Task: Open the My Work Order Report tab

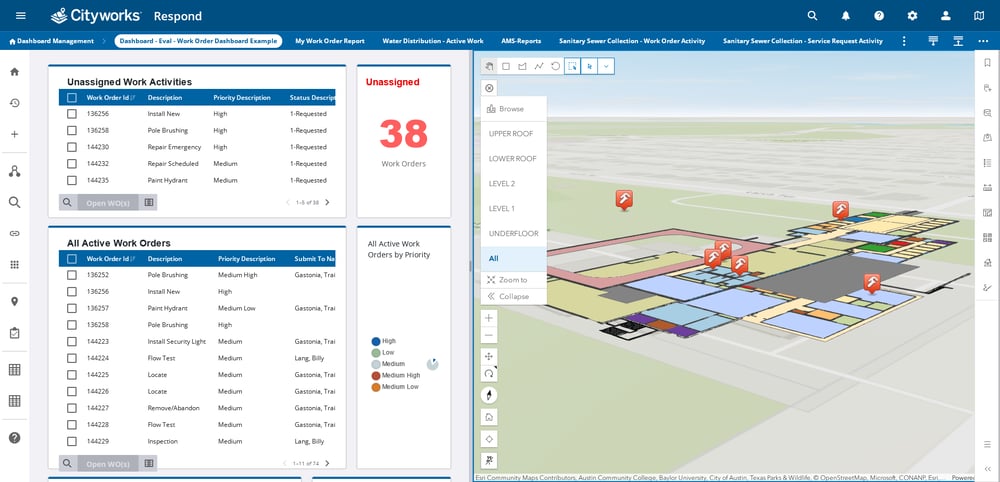Action: pos(332,41)
